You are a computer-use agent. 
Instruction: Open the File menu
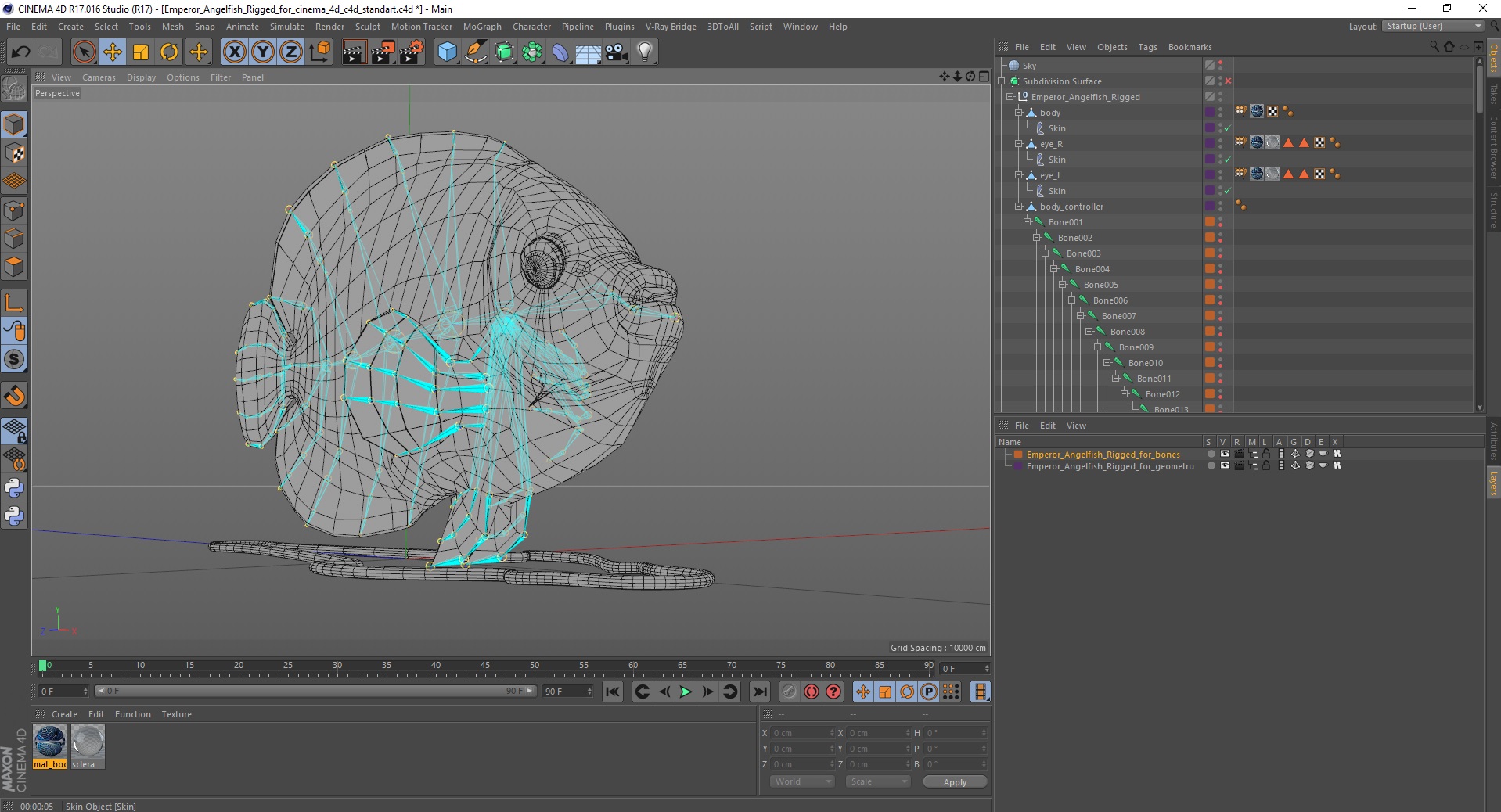pyautogui.click(x=13, y=27)
